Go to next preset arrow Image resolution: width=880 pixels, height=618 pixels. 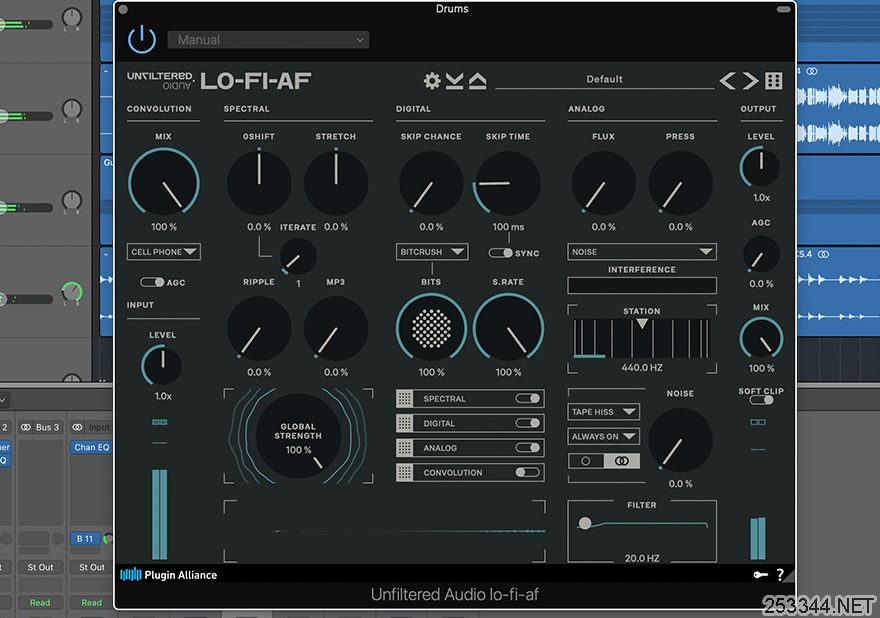pos(750,81)
